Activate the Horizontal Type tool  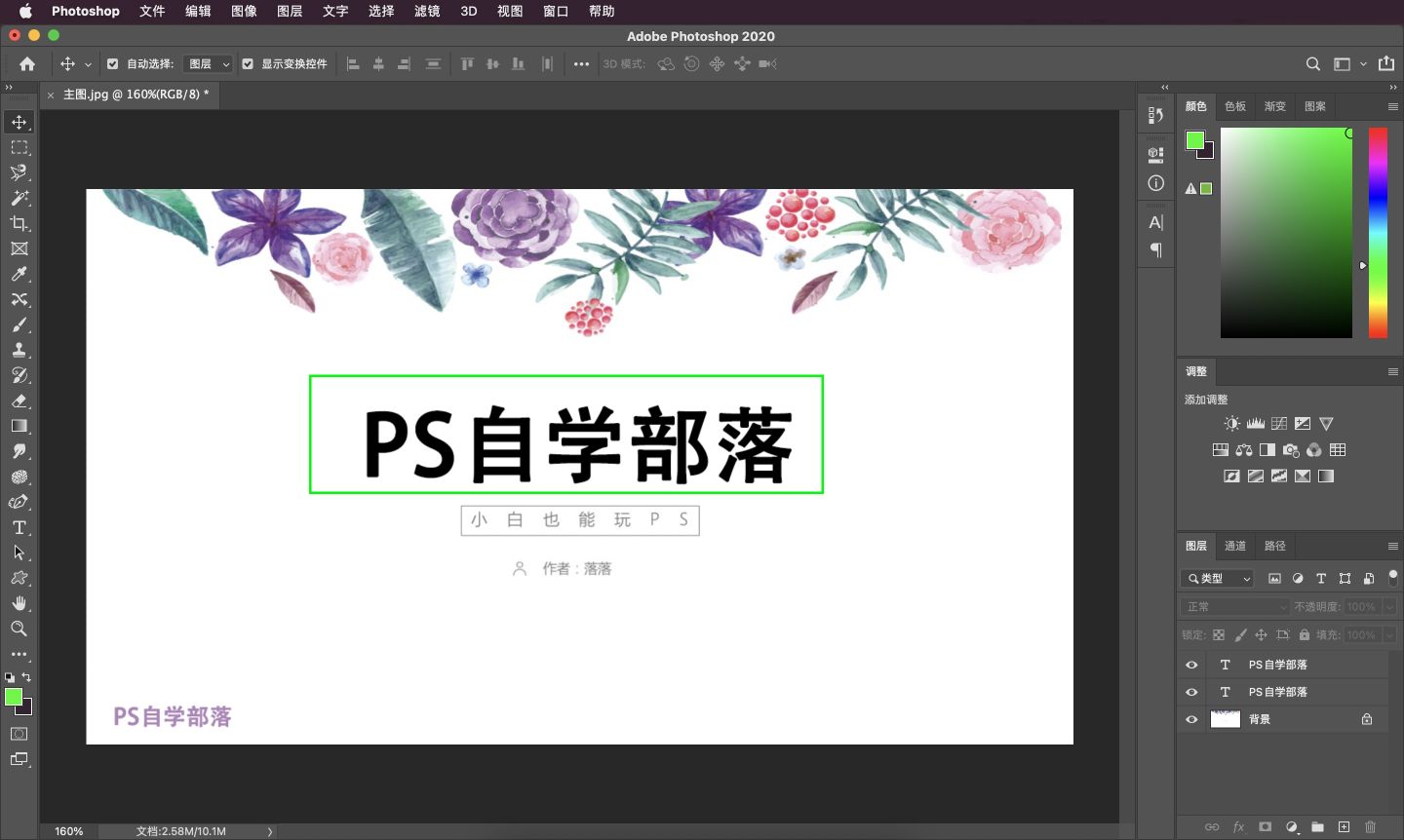[x=19, y=527]
